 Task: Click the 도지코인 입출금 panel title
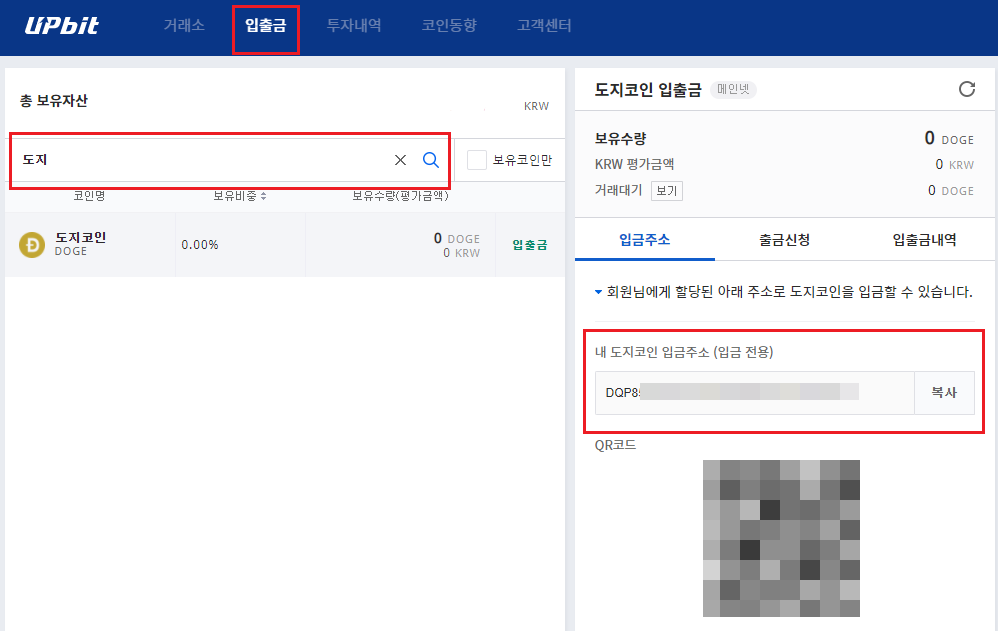click(648, 90)
